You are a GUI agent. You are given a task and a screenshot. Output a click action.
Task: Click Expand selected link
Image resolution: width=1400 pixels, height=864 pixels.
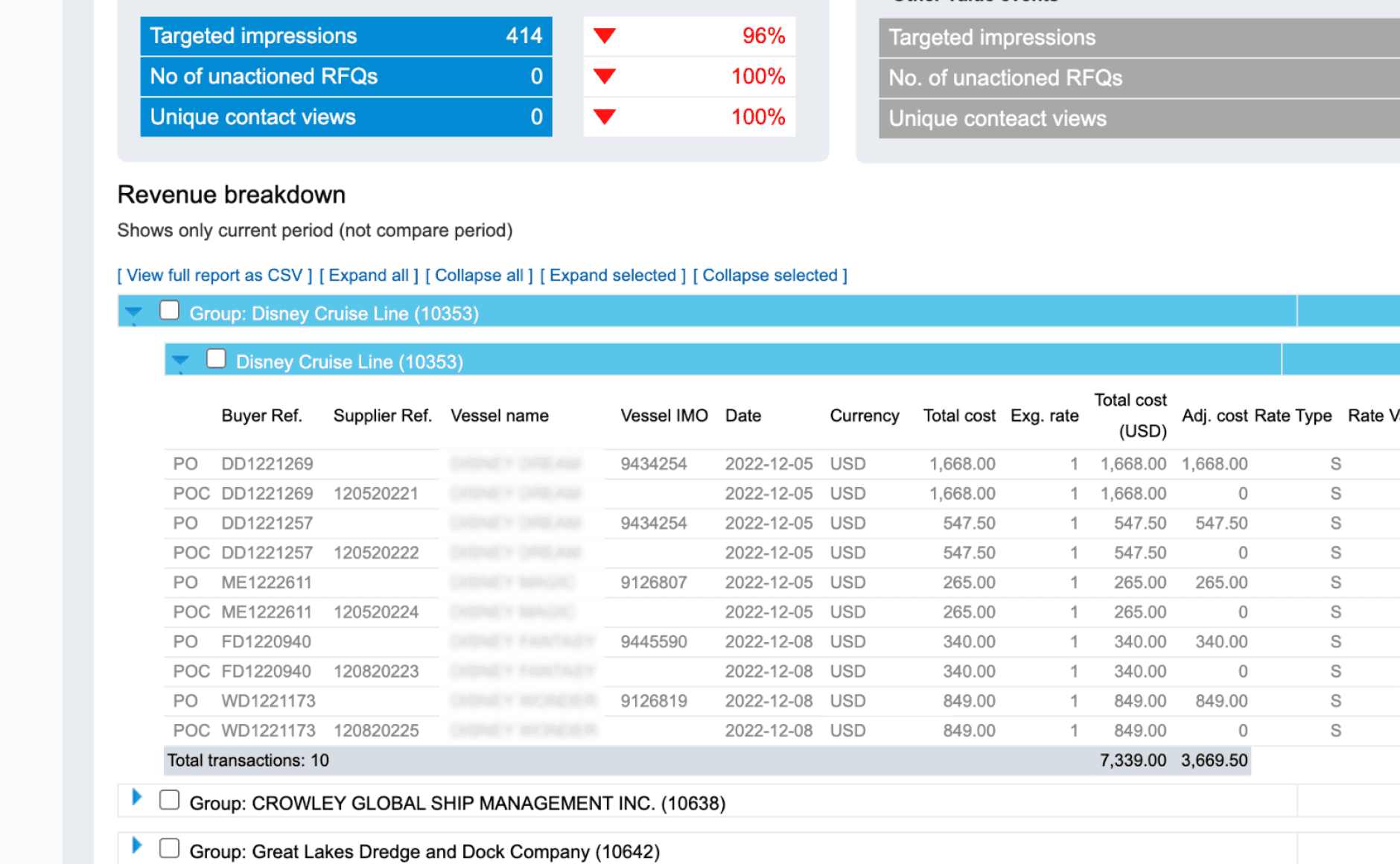click(x=613, y=276)
